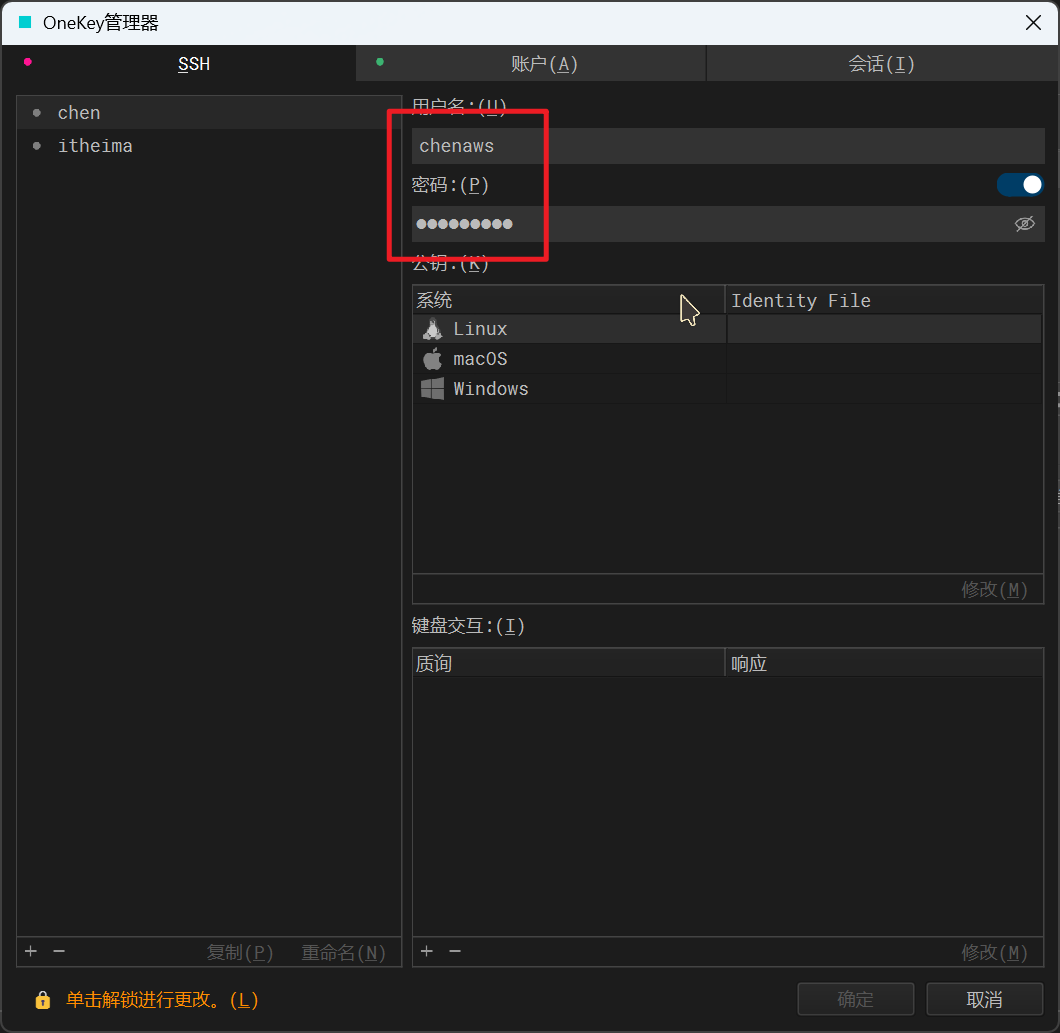
Task: Select the chen entry in list
Action: [209, 112]
